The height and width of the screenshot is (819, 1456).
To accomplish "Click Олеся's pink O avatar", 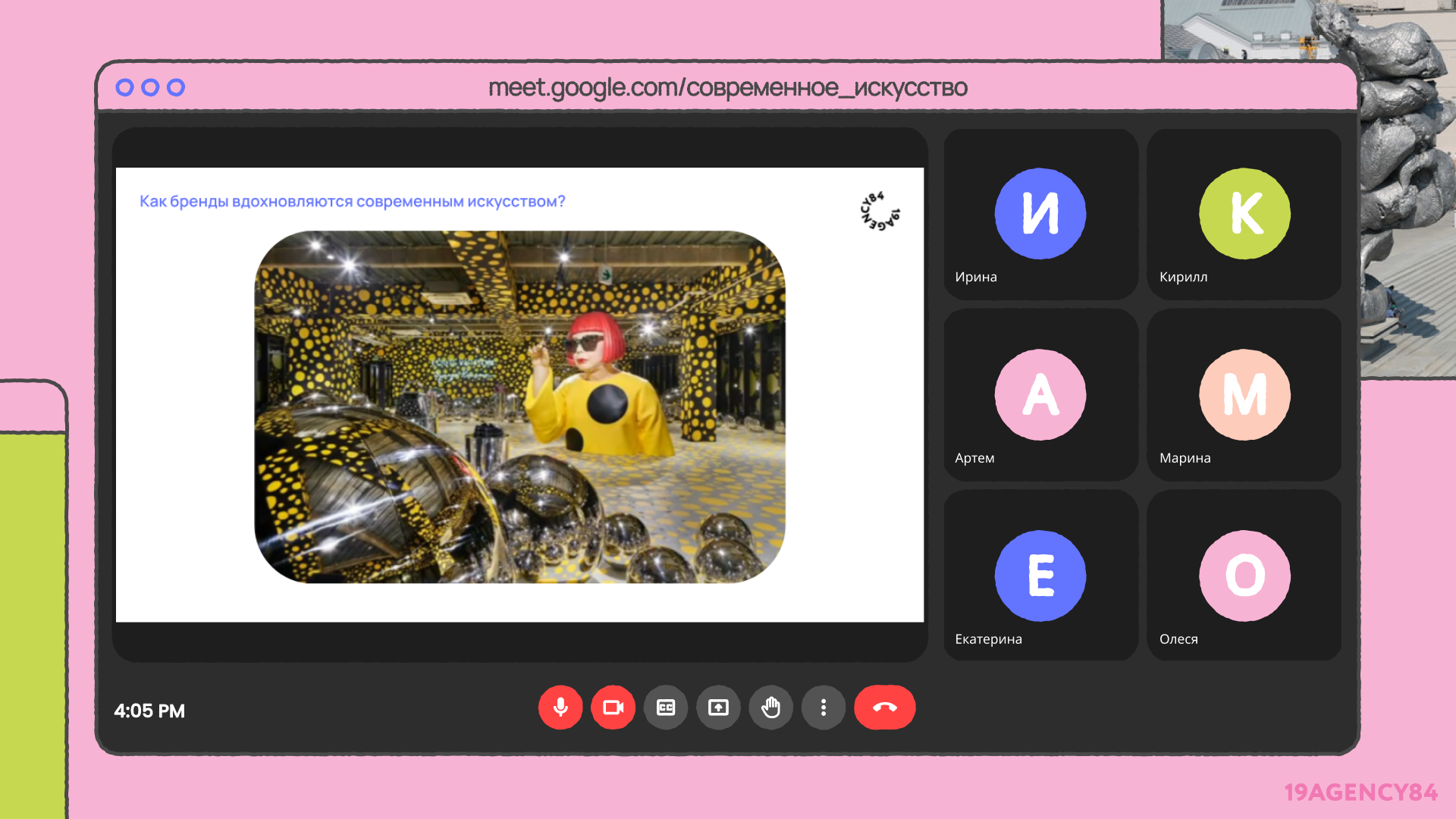I will [1244, 576].
